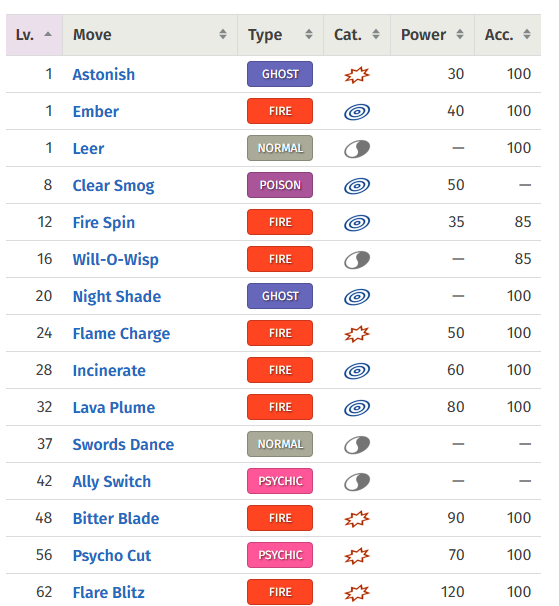Open the Bitter Blade move link

(116, 519)
